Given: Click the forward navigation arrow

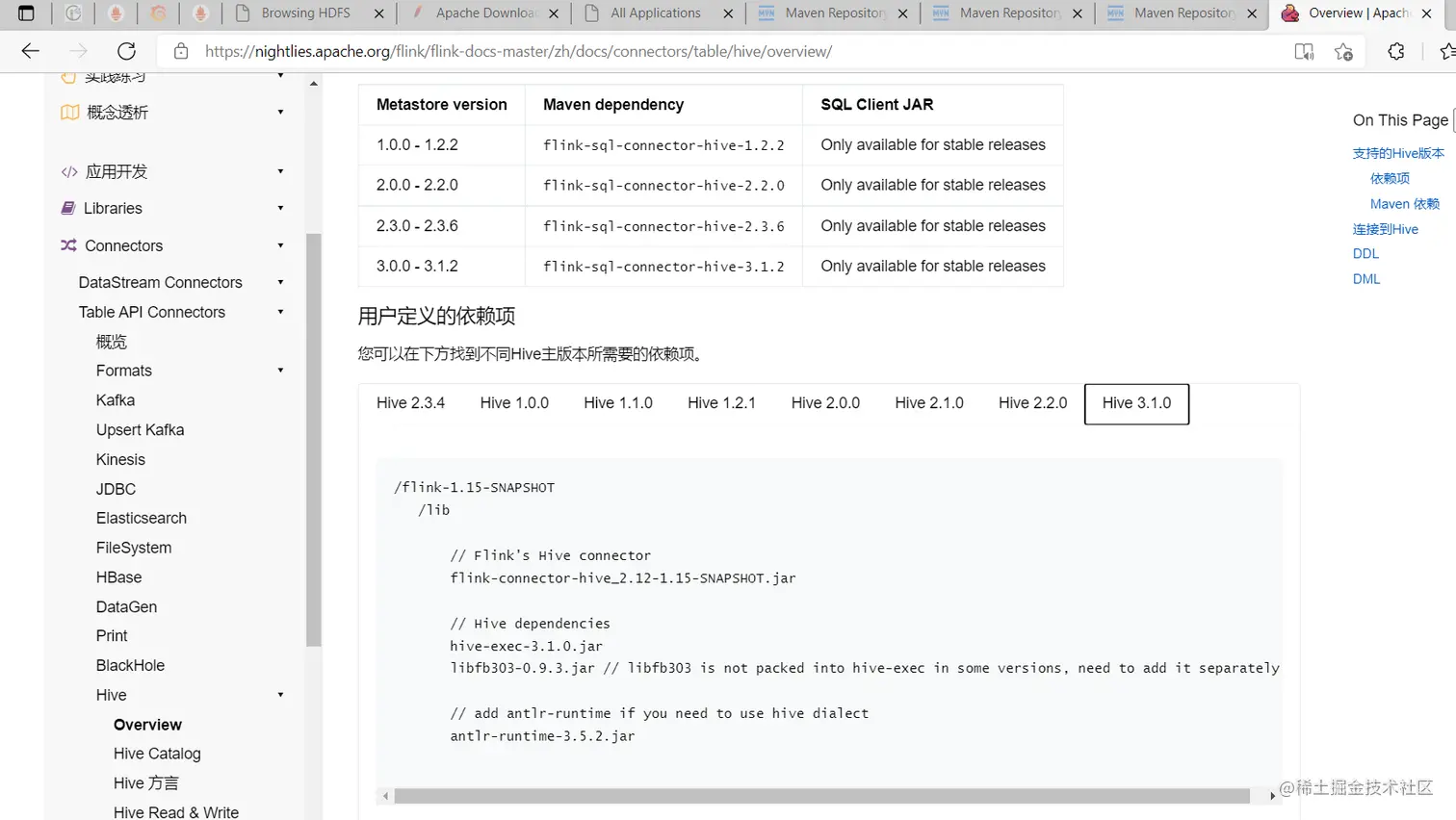Looking at the screenshot, I should coord(79,51).
